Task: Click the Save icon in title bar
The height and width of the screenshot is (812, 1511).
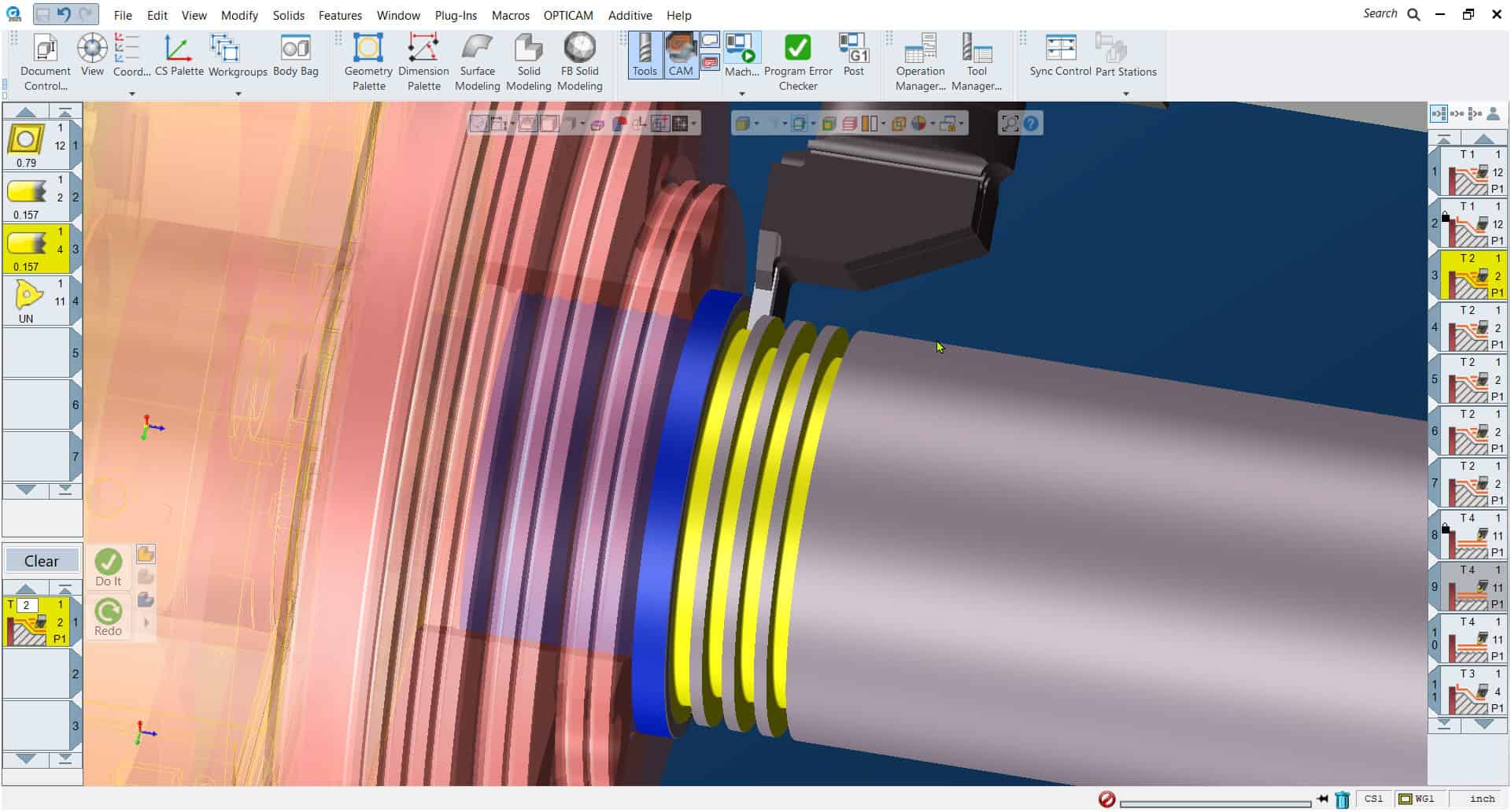Action: tap(43, 14)
